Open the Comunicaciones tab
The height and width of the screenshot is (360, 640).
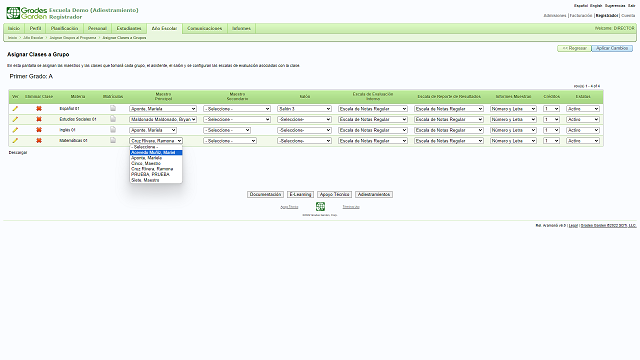204,29
